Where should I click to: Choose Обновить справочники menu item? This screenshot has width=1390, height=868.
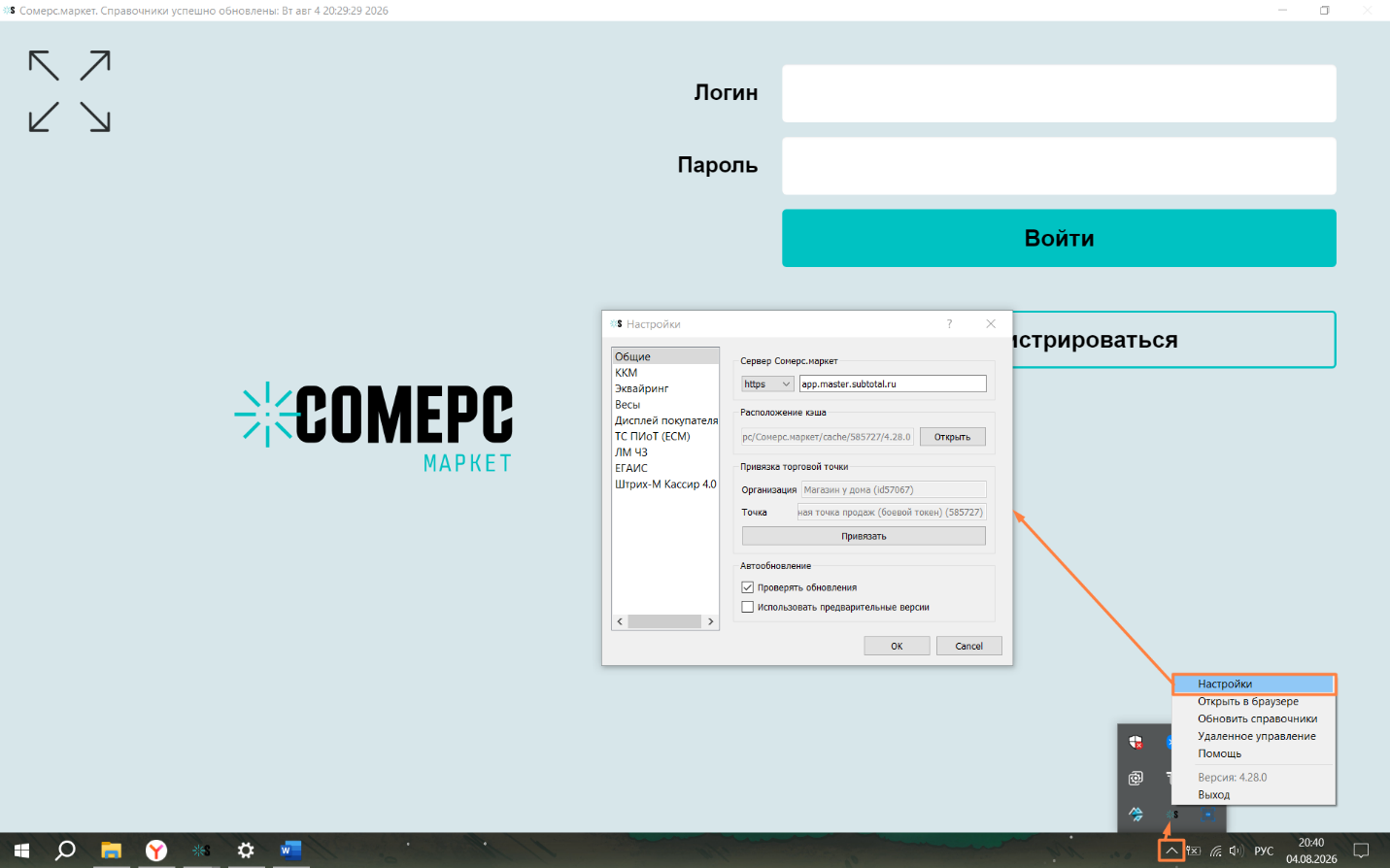click(1254, 718)
